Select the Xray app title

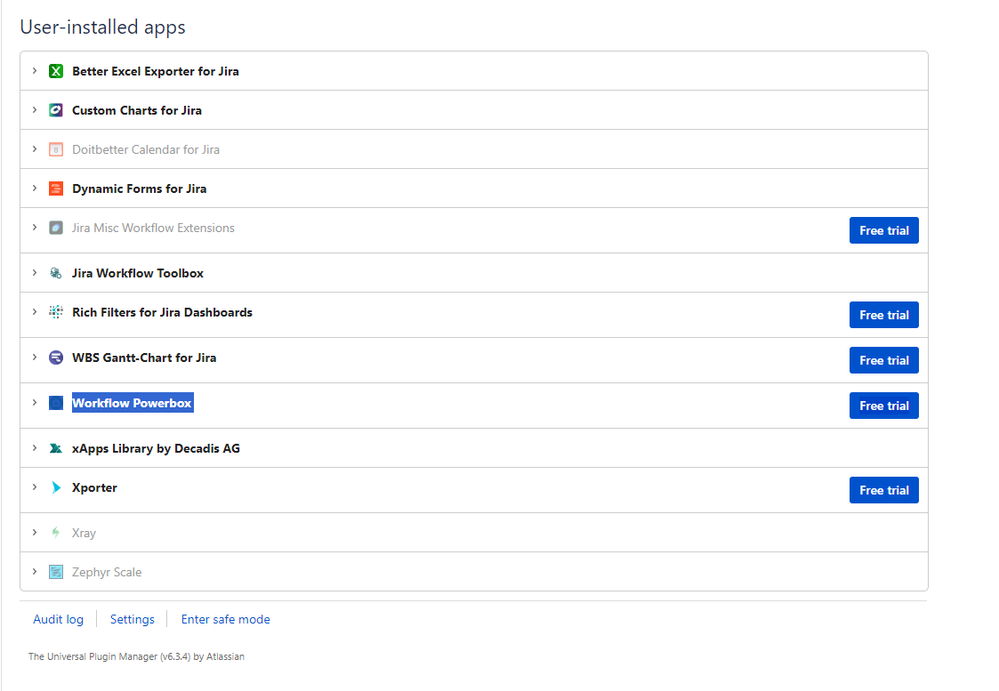[x=83, y=533]
